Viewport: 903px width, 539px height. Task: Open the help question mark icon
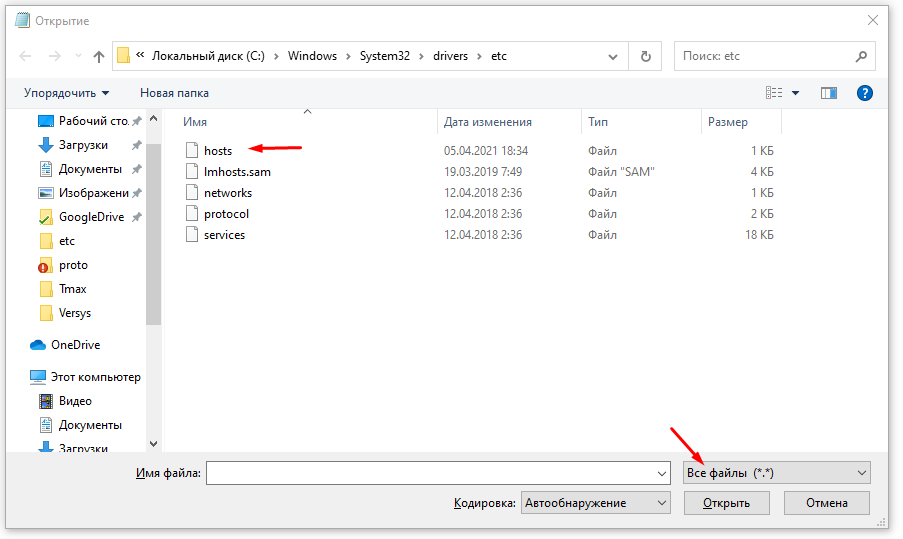[864, 93]
